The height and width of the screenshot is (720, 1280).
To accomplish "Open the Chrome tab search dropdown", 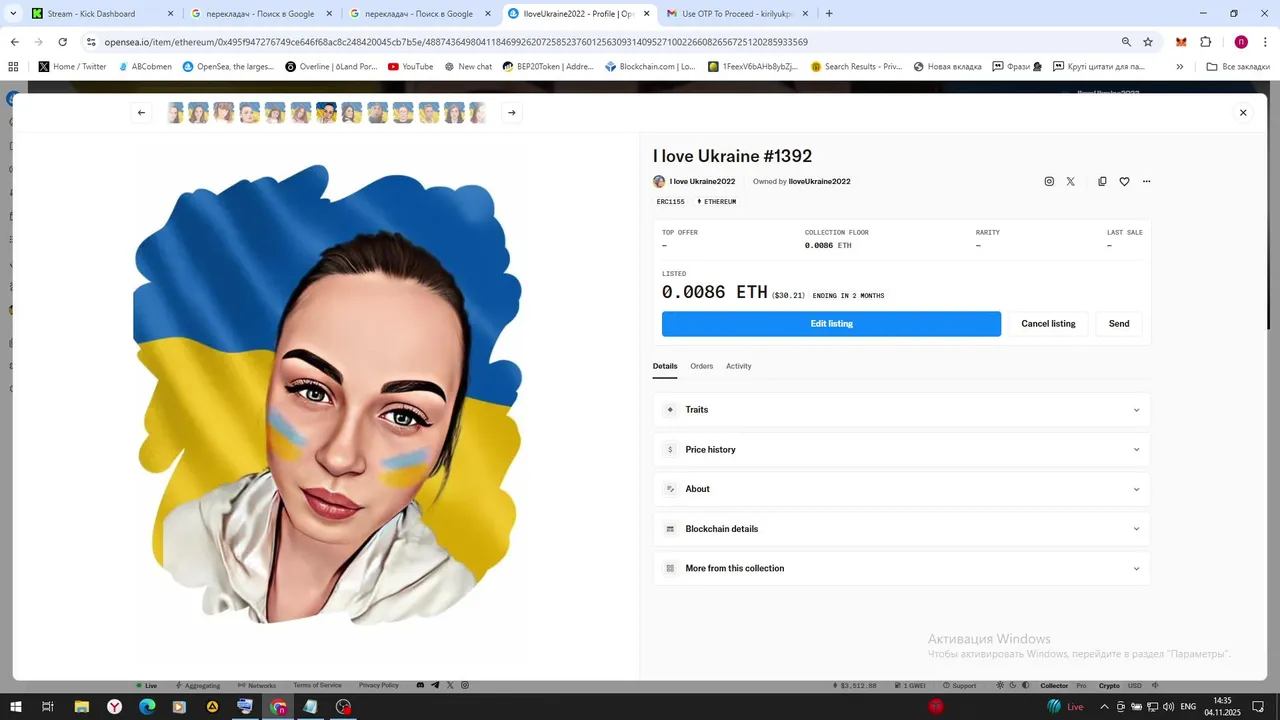I will [13, 14].
